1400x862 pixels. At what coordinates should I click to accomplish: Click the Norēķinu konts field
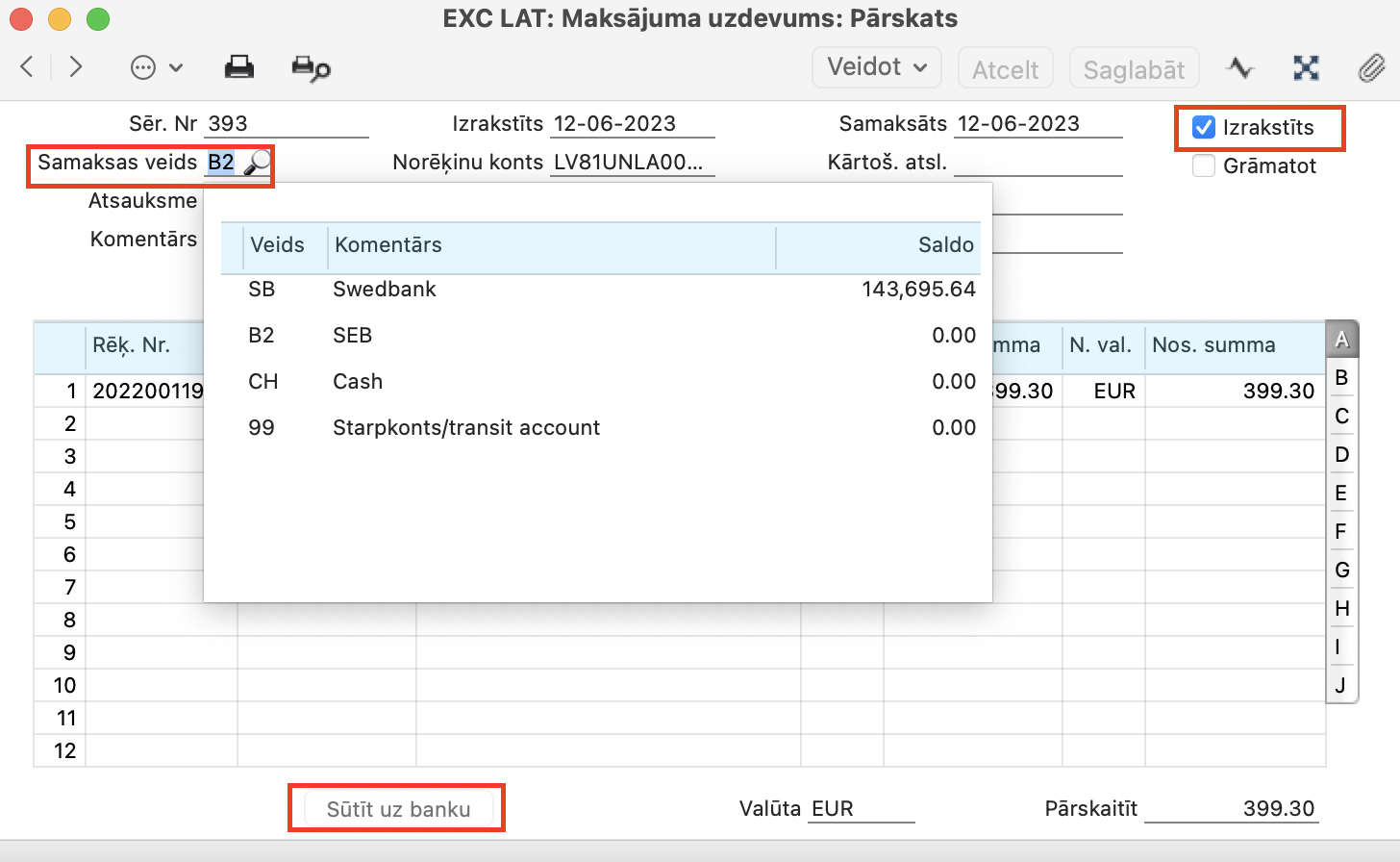click(x=630, y=163)
